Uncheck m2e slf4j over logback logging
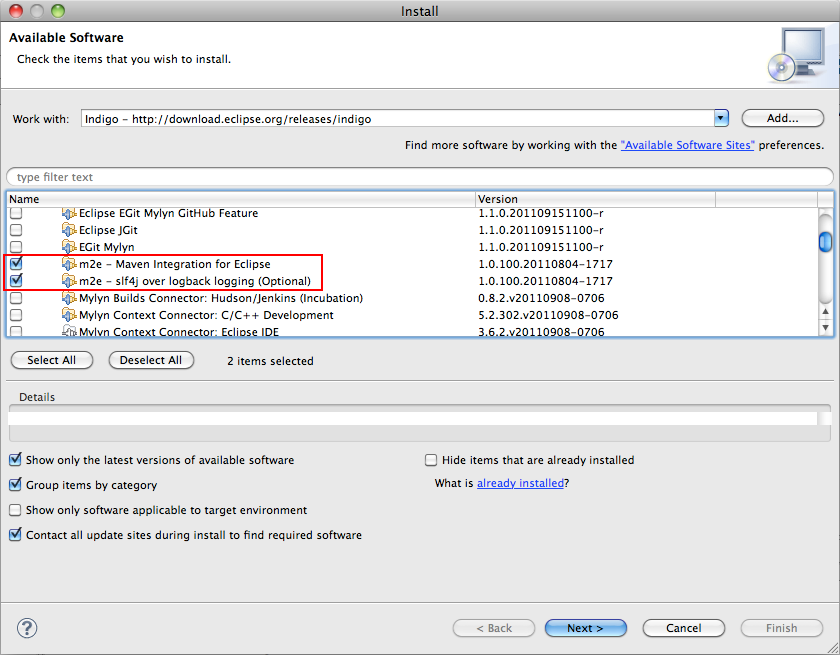The image size is (840, 655). tap(16, 281)
